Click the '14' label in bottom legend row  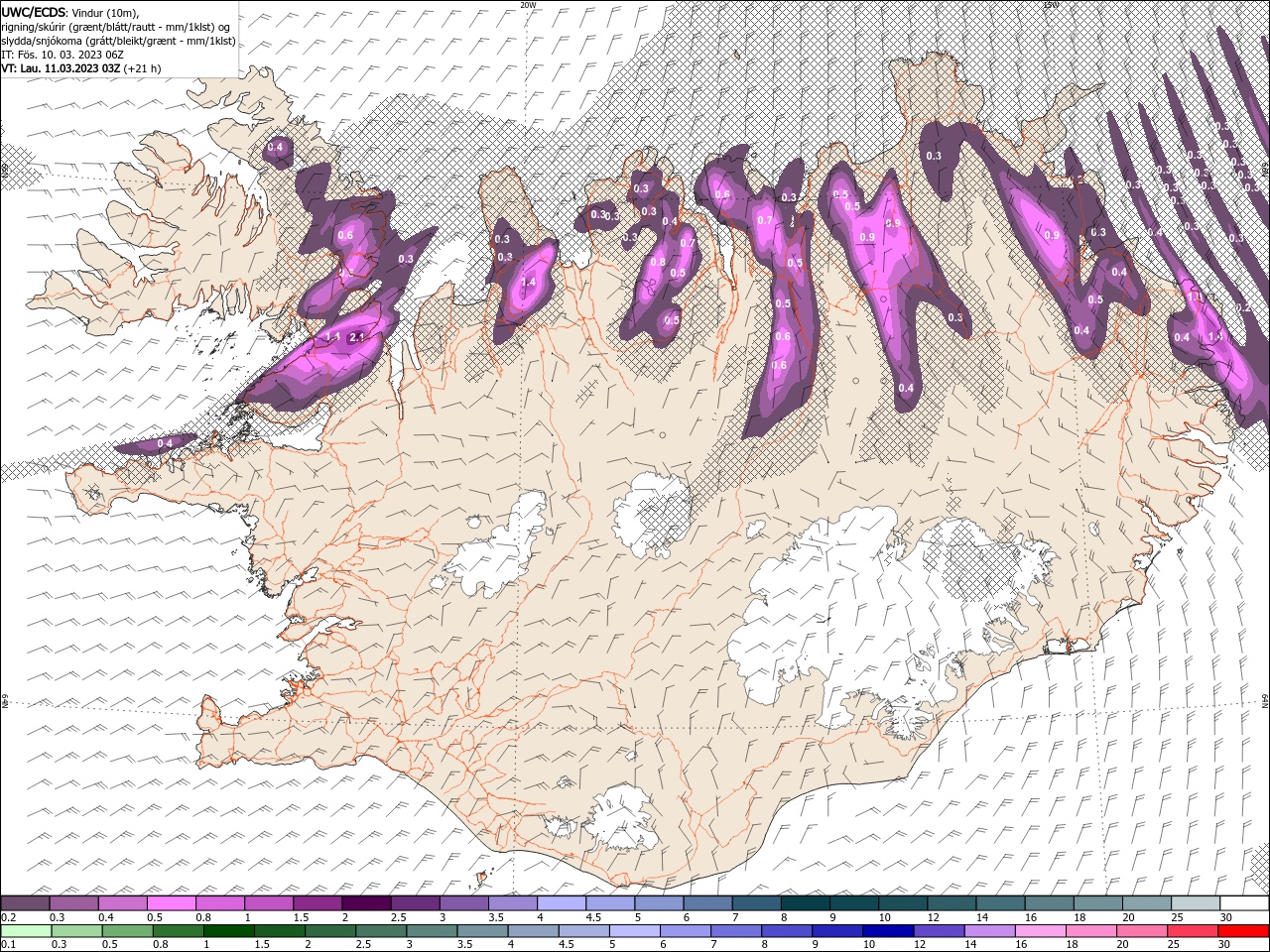pyautogui.click(x=969, y=945)
